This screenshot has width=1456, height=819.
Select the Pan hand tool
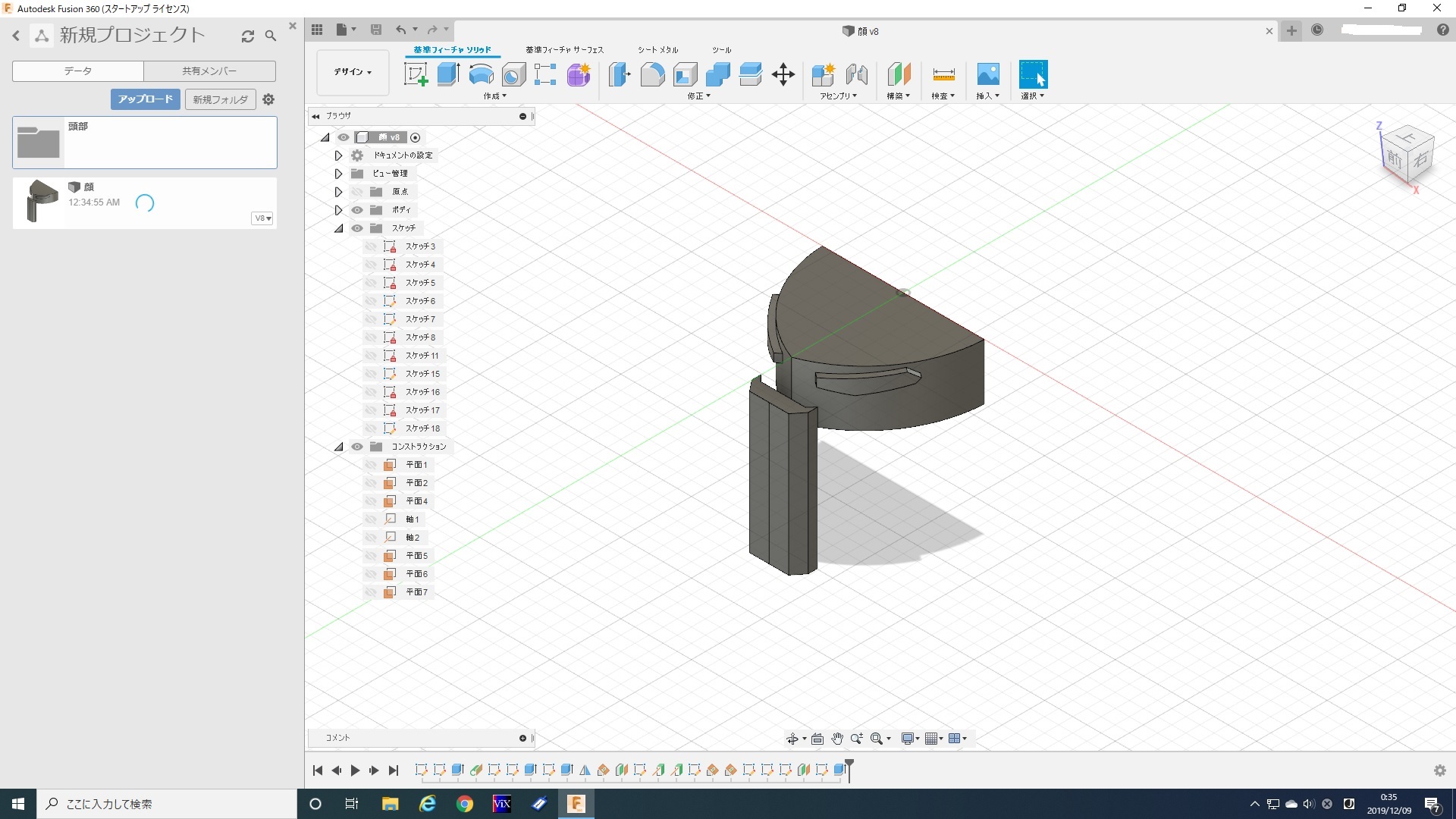(837, 739)
